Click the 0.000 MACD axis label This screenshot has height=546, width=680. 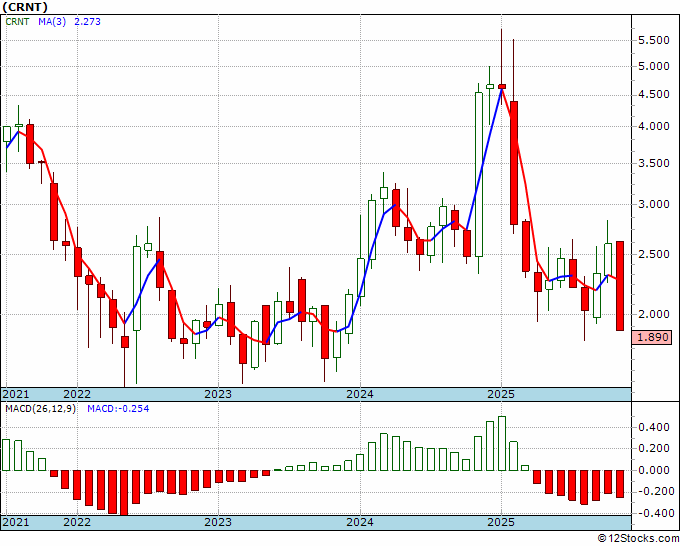(x=654, y=470)
